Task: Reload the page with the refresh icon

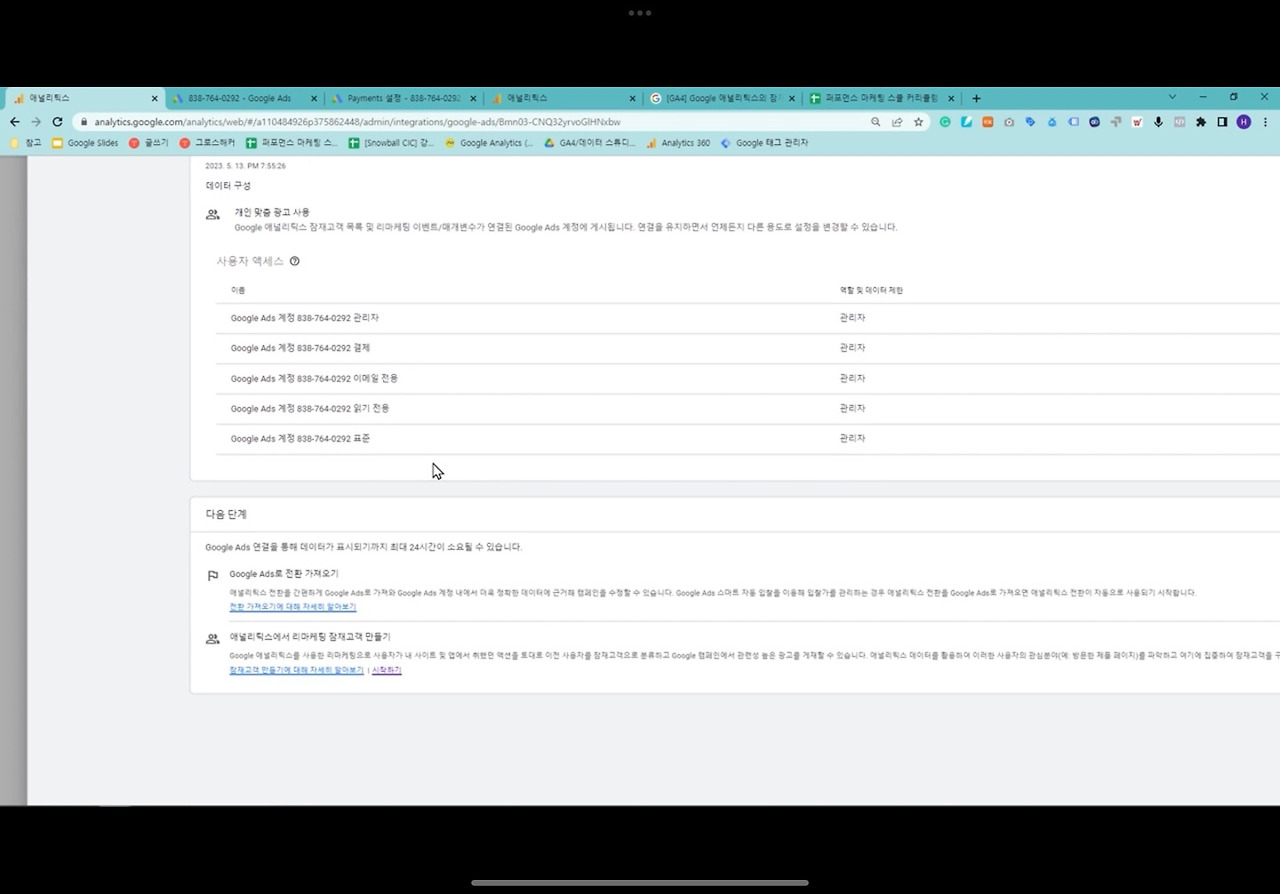Action: pos(57,122)
